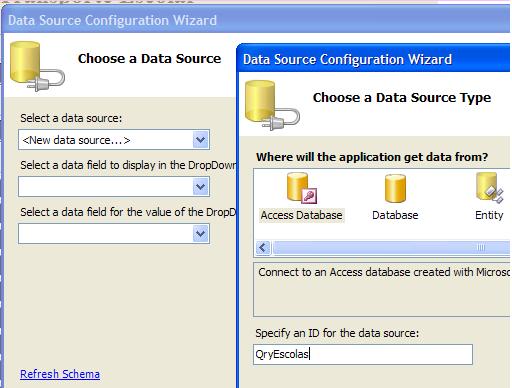Focus the data source ID field containing QryEscolas
This screenshot has width=512, height=388.
point(363,354)
